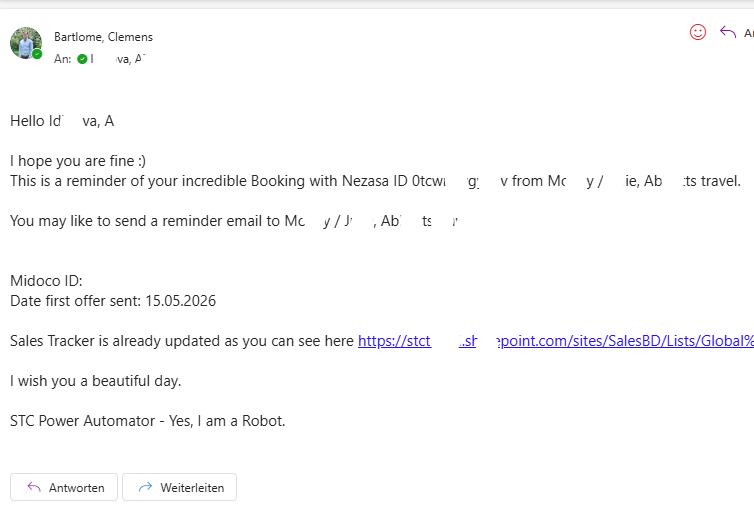Click the arrow icon inside the Antworten button

coord(34,487)
